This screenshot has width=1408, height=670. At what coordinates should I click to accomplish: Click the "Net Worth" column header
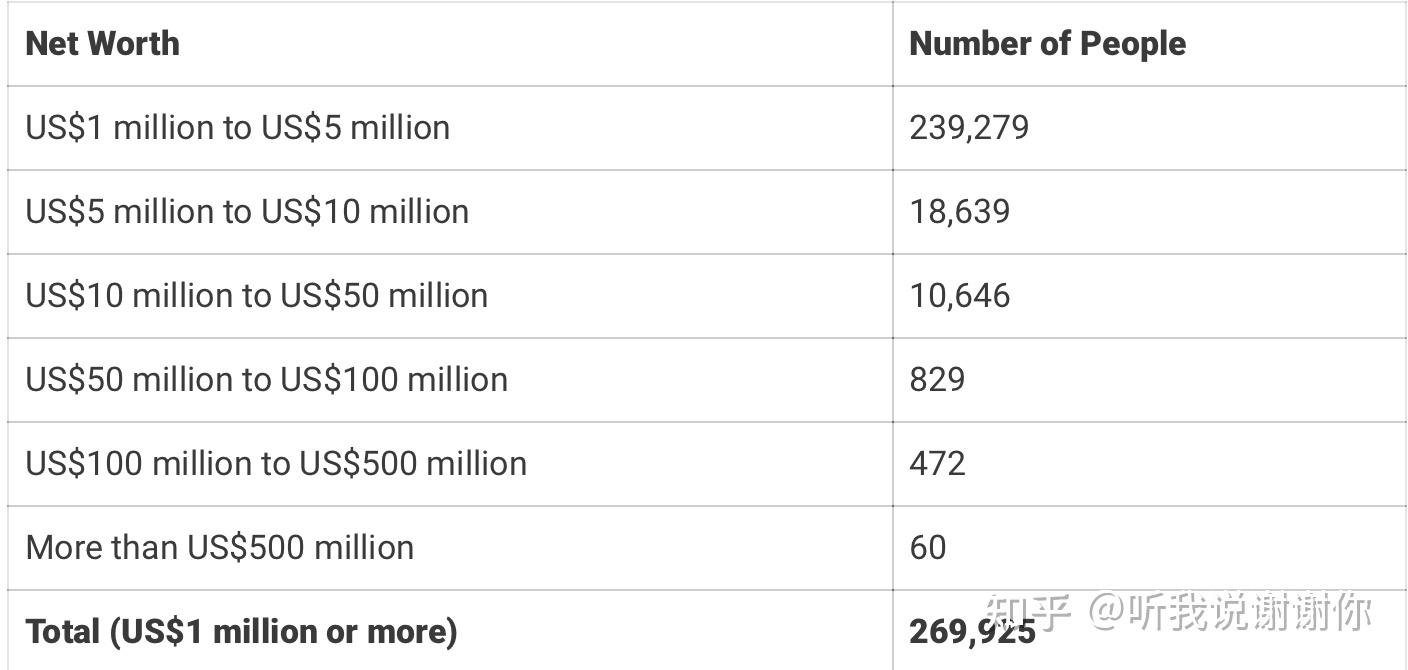click(102, 44)
